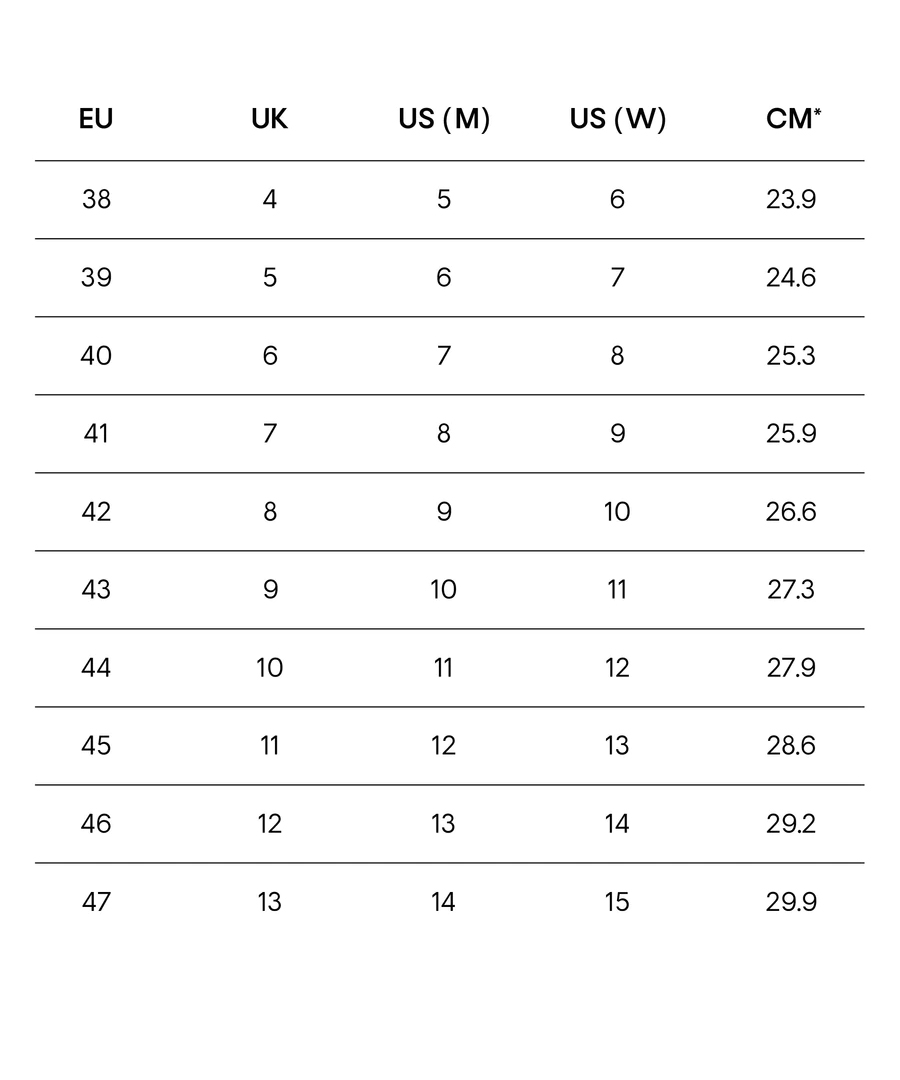Viewport: 900px width, 1080px height.
Task: Select the 26.6 CM value
Action: [x=791, y=511]
